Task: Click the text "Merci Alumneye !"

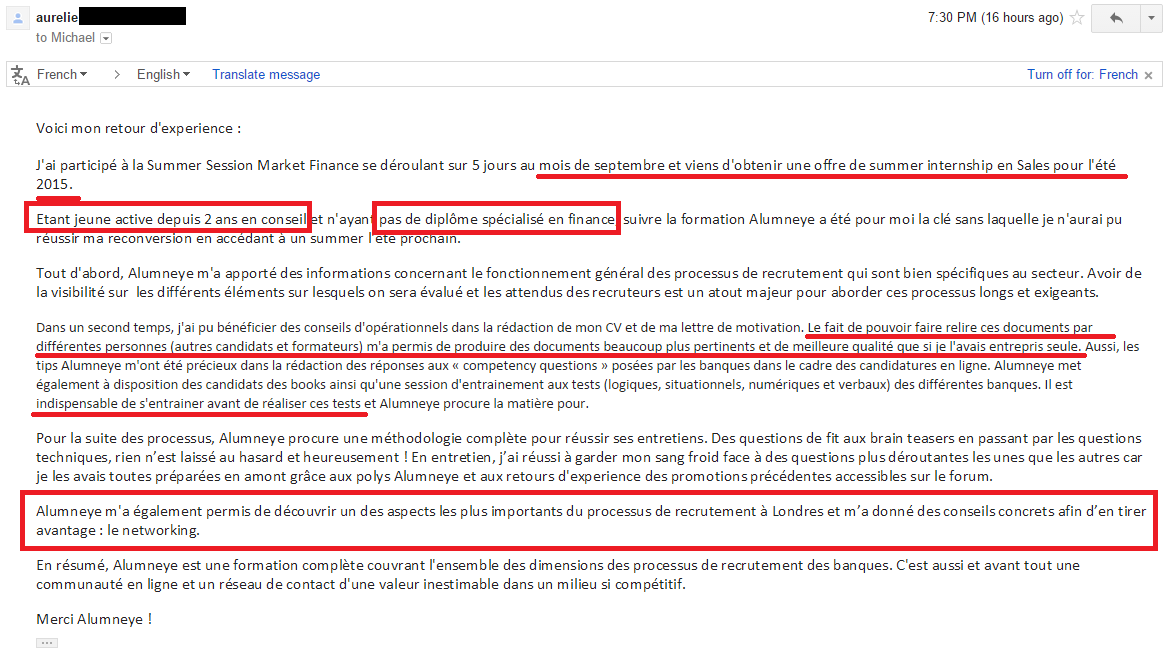Action: [94, 619]
